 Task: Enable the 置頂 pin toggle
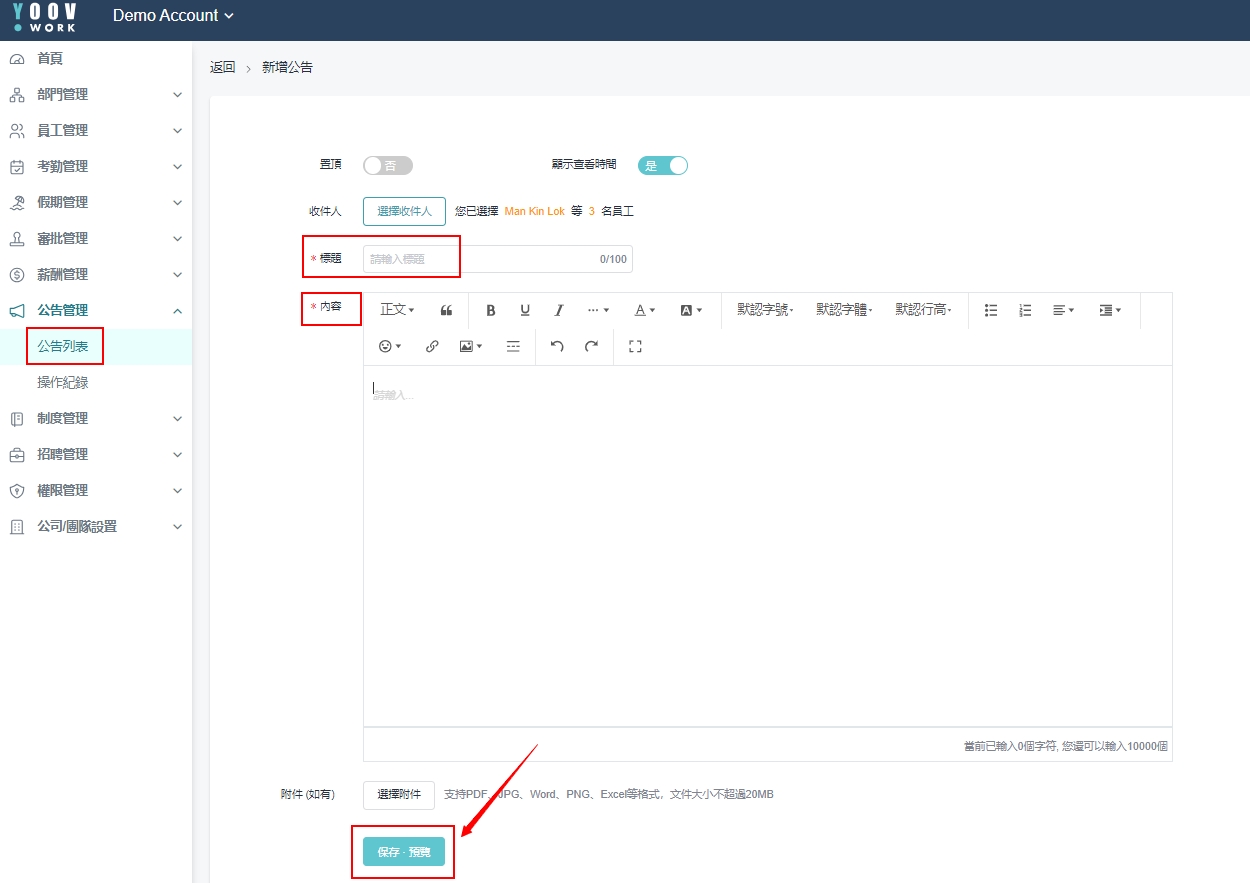[x=387, y=166]
